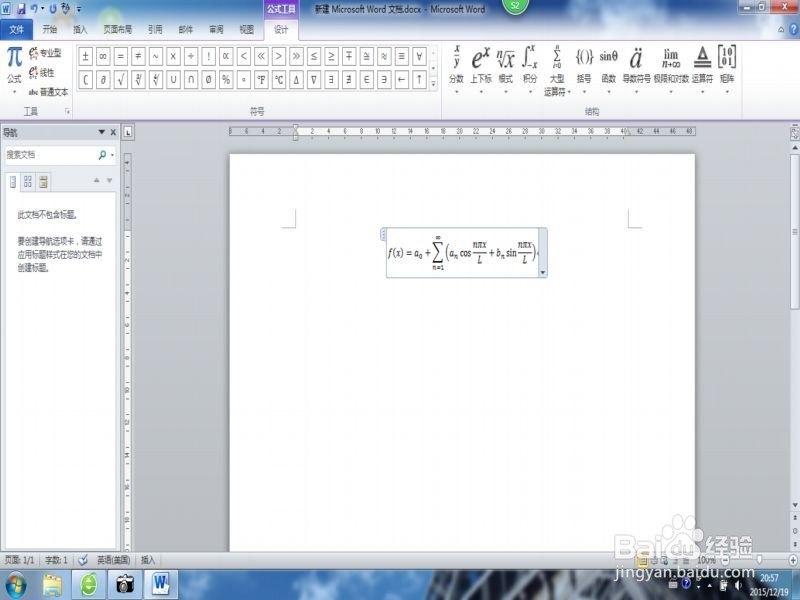Insert the degrees Fahrenheit symbol
The height and width of the screenshot is (600, 800).
tap(261, 80)
